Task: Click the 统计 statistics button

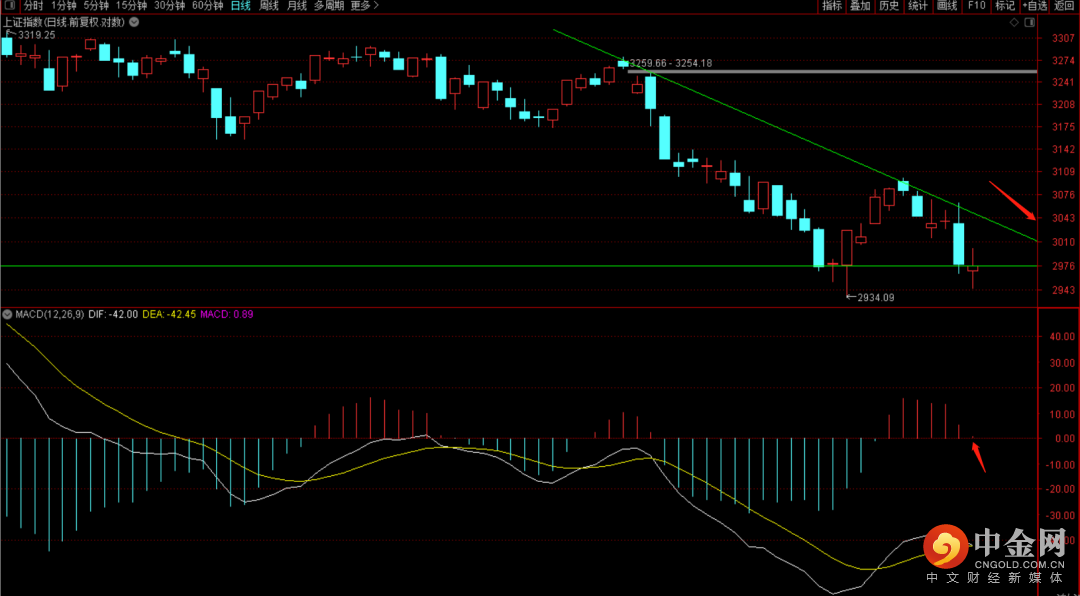Action: [917, 6]
